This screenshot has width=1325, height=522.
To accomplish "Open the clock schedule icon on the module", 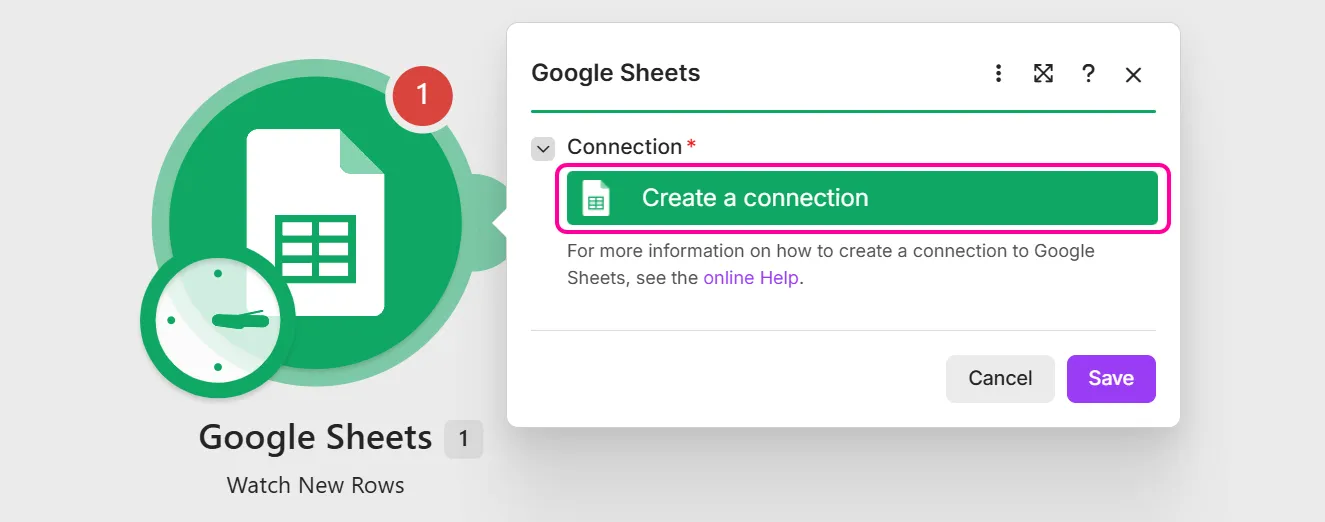I will pos(218,320).
